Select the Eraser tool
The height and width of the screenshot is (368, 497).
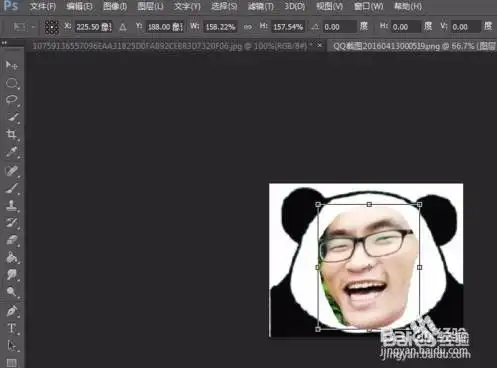12,240
